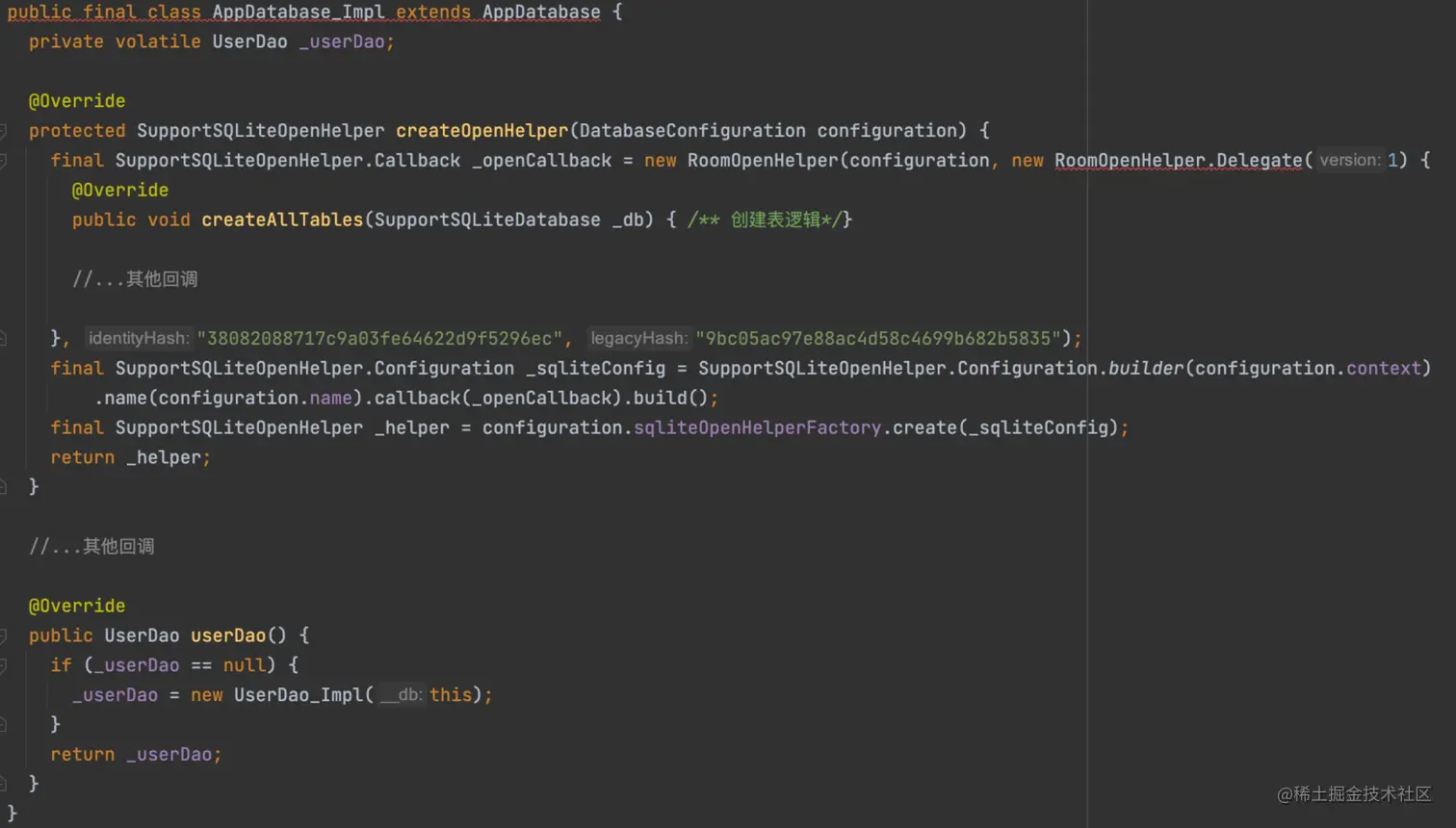Click the null keyword in the if condition
This screenshot has width=1456, height=828.
(x=244, y=665)
